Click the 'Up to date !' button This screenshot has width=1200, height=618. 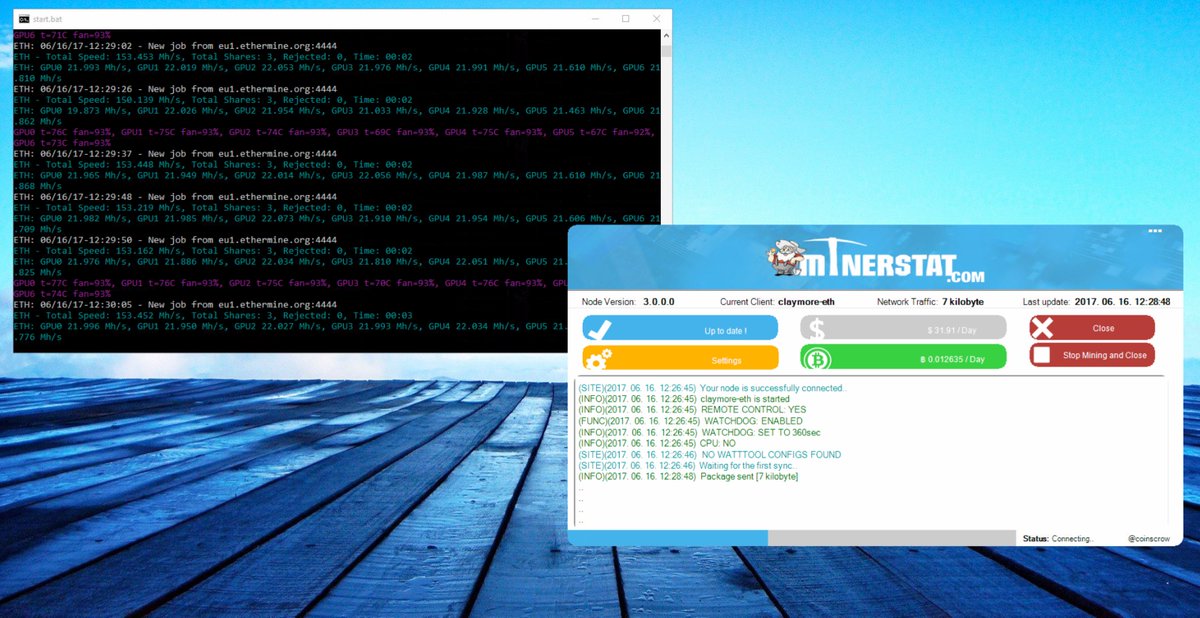680,328
